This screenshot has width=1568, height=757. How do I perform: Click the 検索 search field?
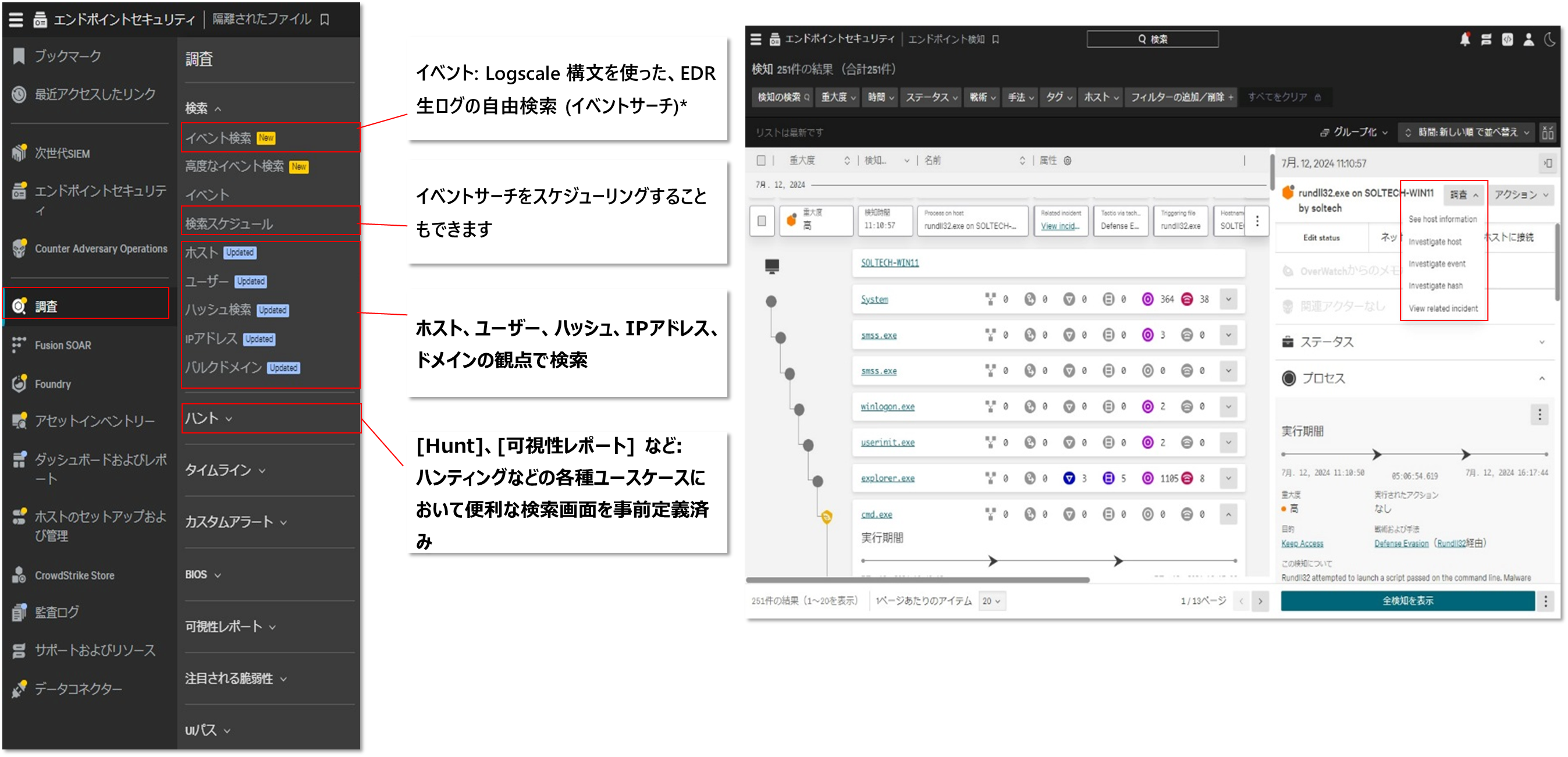tap(1152, 39)
